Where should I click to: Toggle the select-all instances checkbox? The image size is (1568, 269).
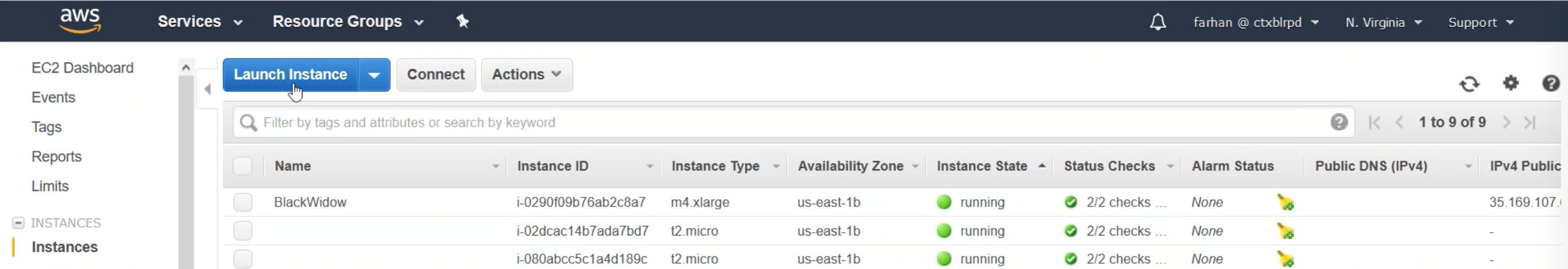(x=243, y=166)
